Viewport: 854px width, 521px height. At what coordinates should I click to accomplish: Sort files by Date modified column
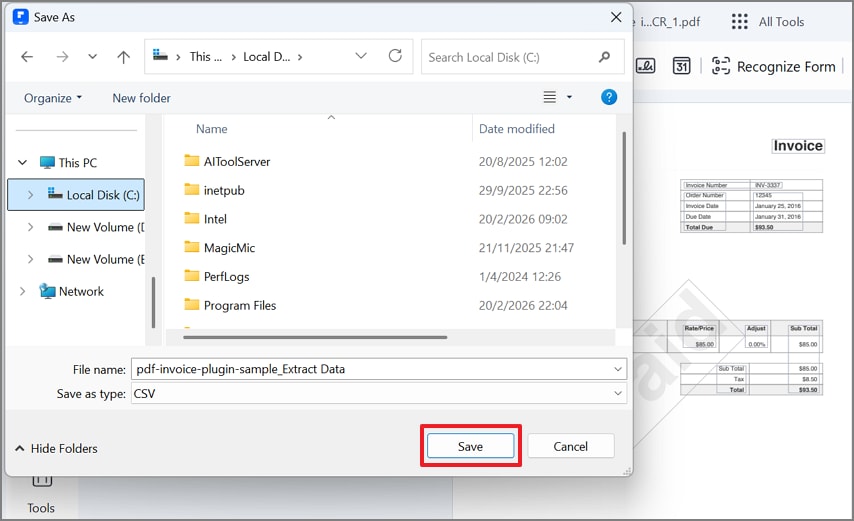(x=516, y=129)
